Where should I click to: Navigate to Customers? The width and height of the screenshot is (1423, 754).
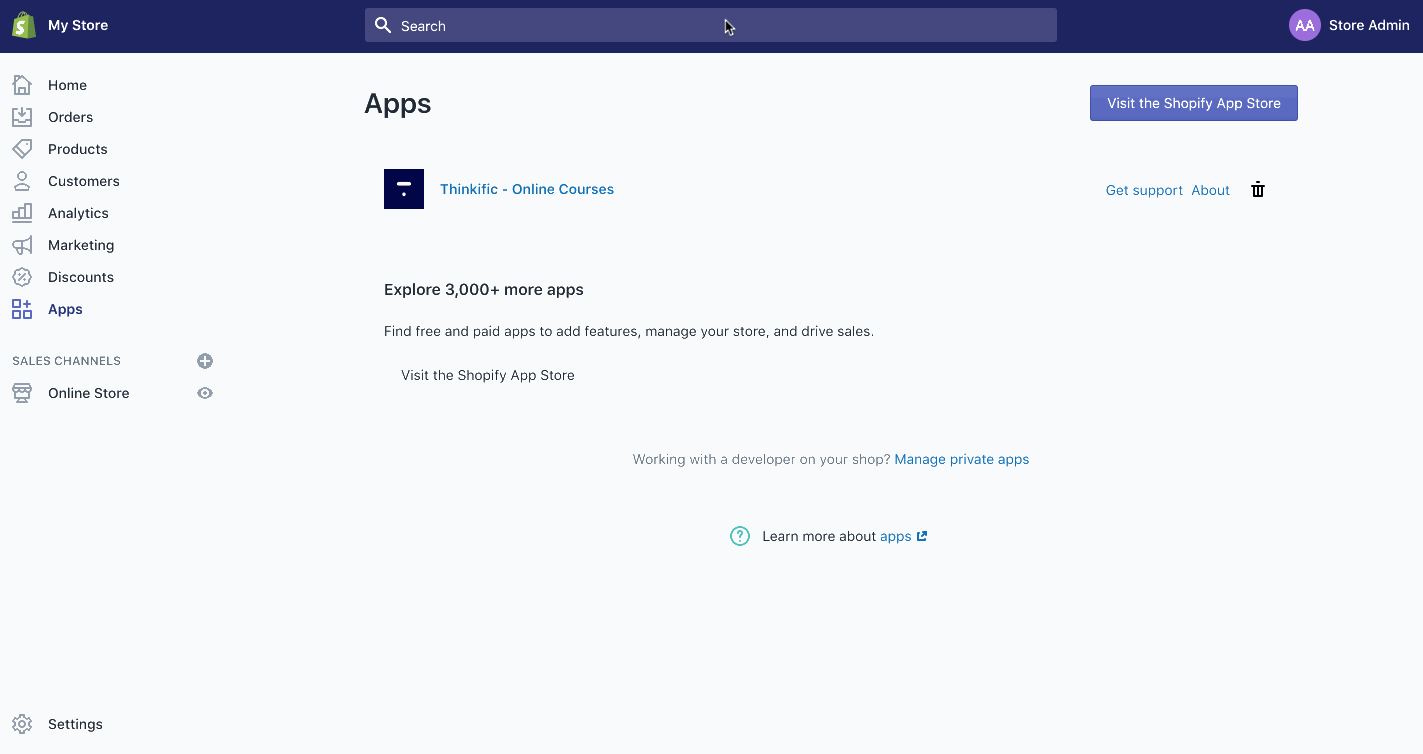coord(83,181)
